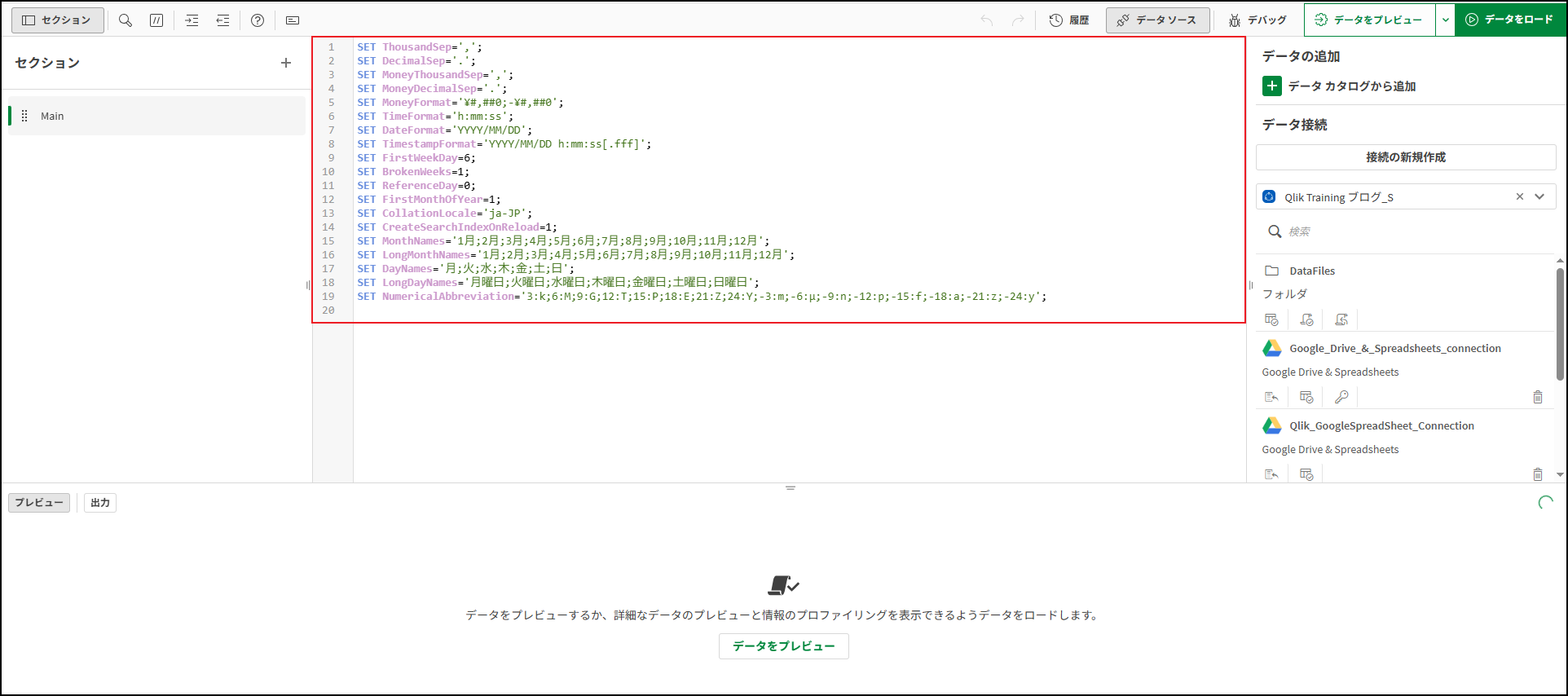Click the green データをロード button
The width and height of the screenshot is (1568, 696).
click(x=1510, y=20)
